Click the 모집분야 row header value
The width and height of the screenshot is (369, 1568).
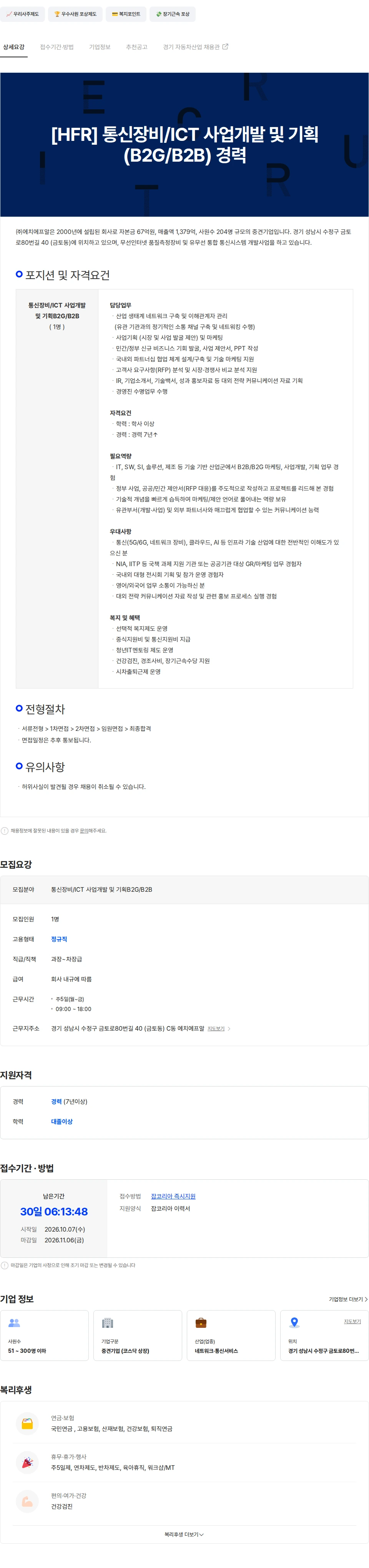point(101,889)
